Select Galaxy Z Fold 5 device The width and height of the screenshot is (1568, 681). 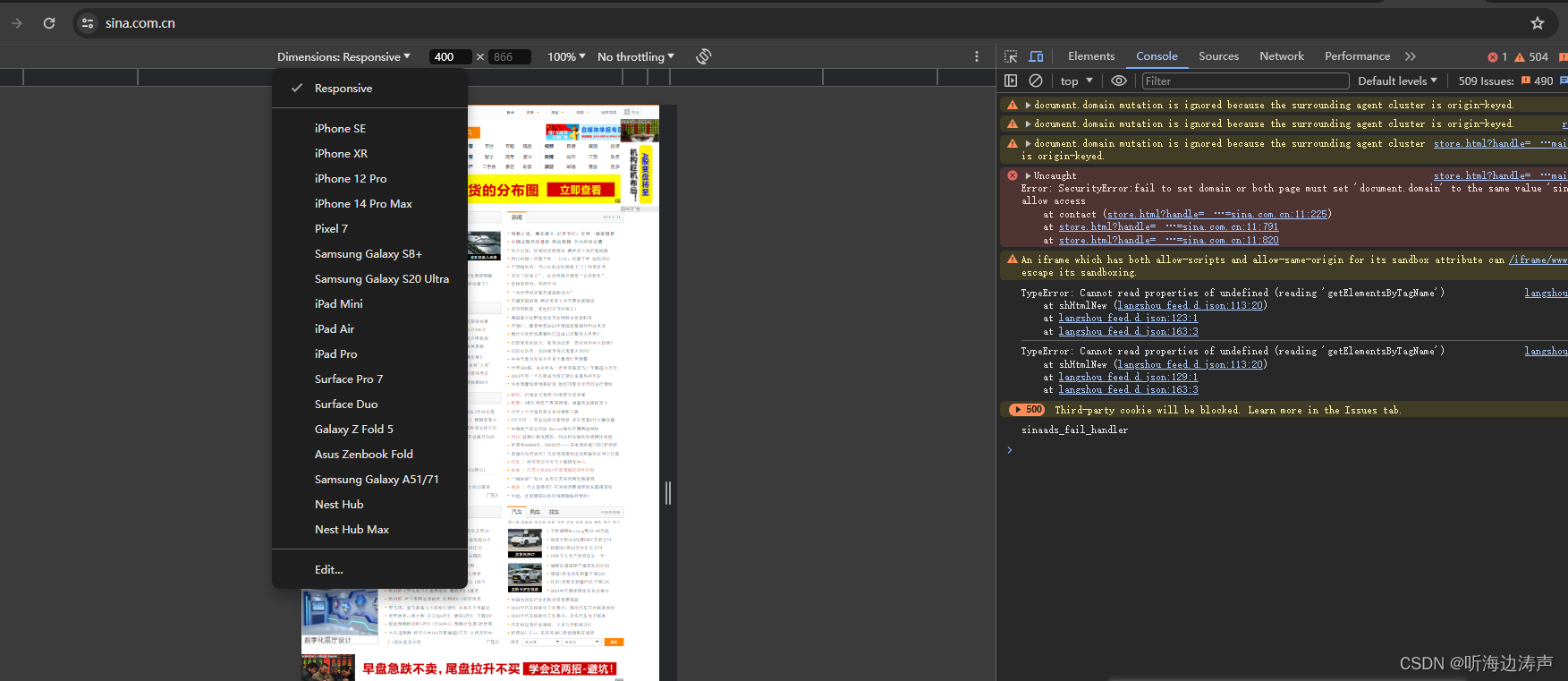[369, 430]
